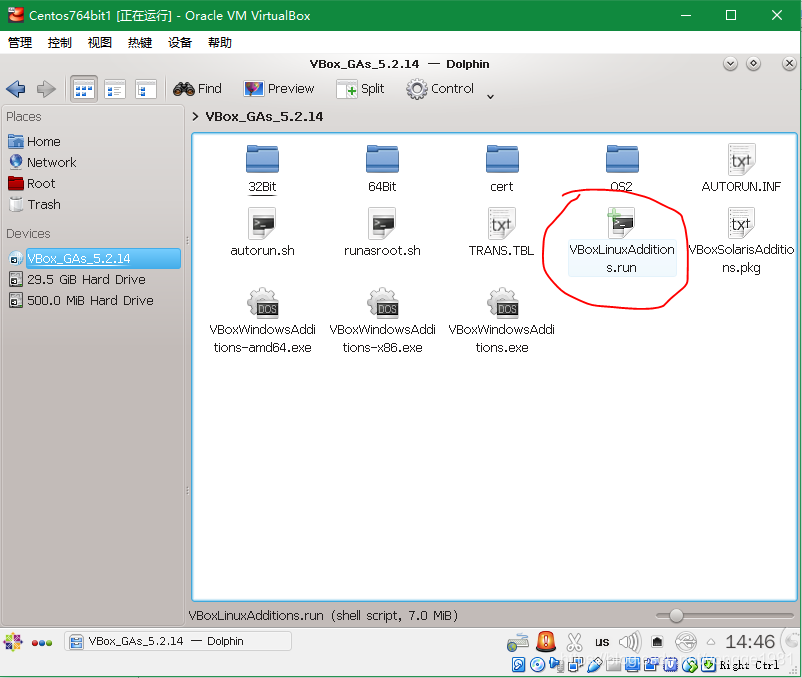
Task: Select the autorun.sh script
Action: tap(262, 232)
